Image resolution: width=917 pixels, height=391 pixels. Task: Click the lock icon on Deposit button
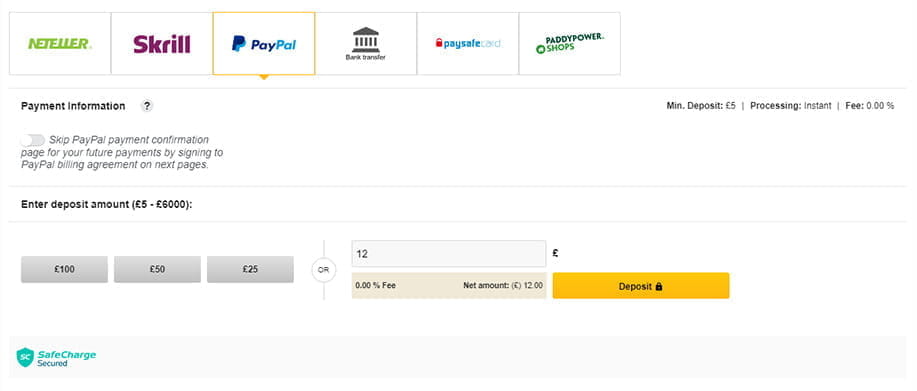click(x=659, y=286)
